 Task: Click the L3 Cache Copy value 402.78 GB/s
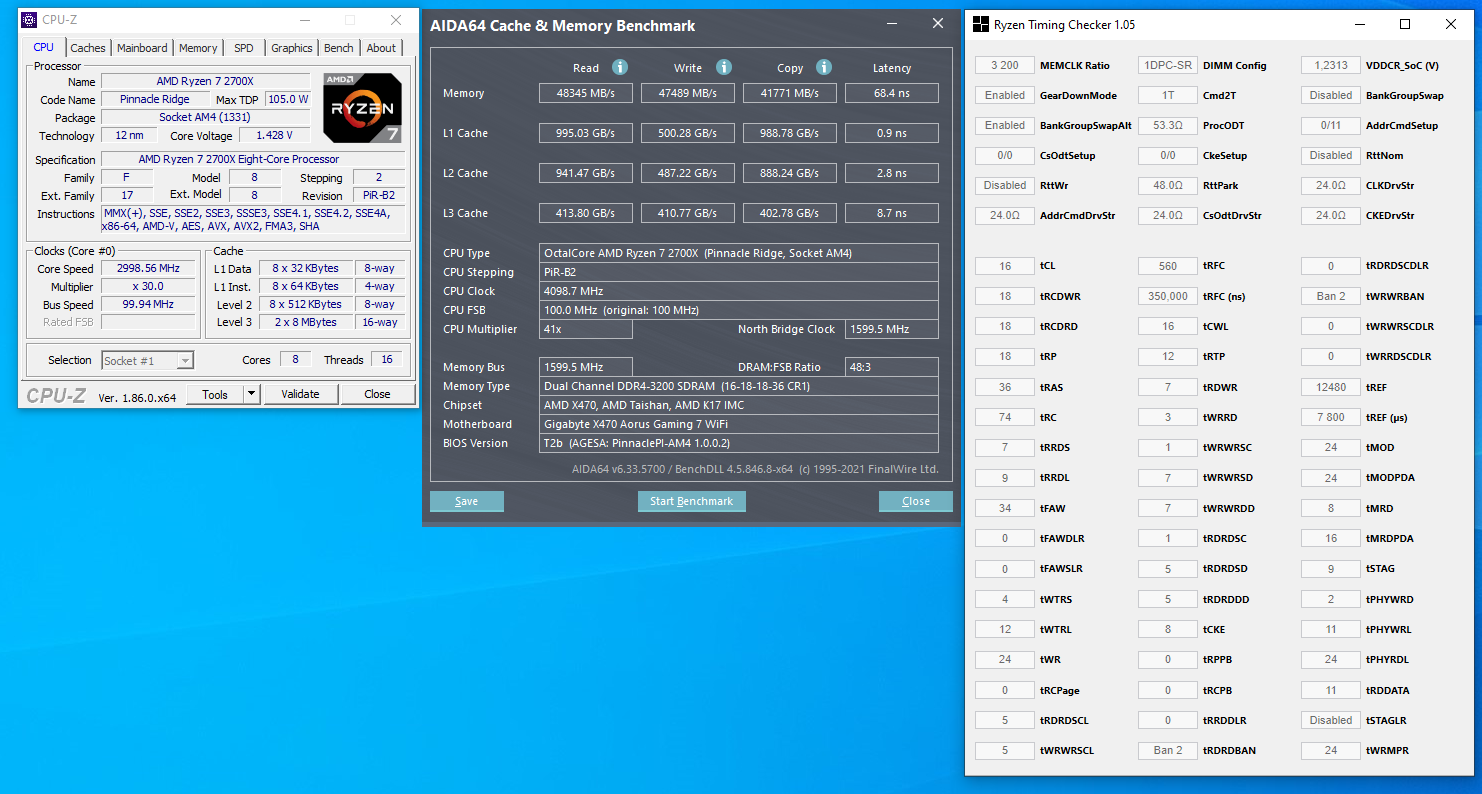[790, 213]
